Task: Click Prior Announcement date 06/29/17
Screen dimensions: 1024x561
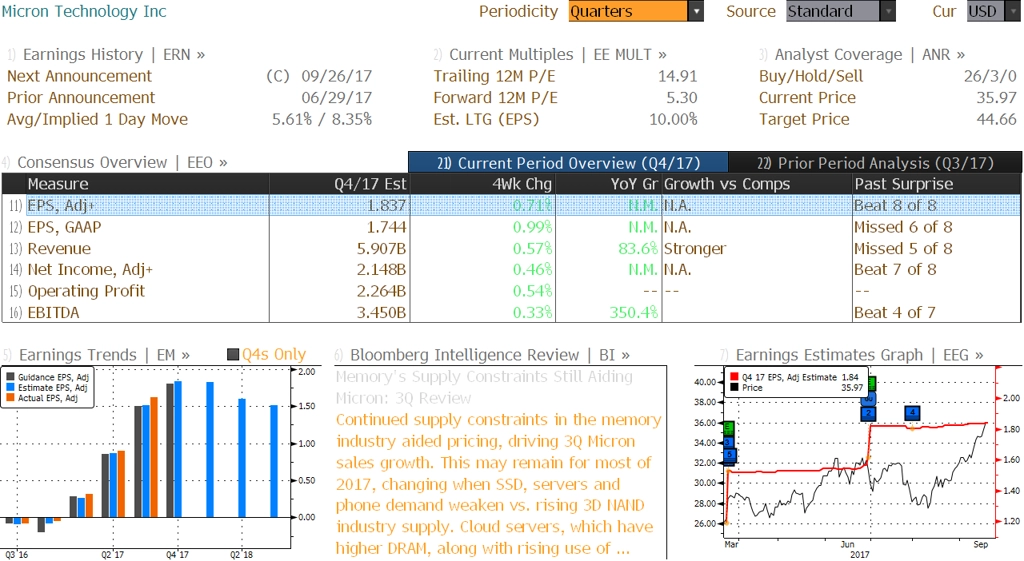Action: pos(336,97)
